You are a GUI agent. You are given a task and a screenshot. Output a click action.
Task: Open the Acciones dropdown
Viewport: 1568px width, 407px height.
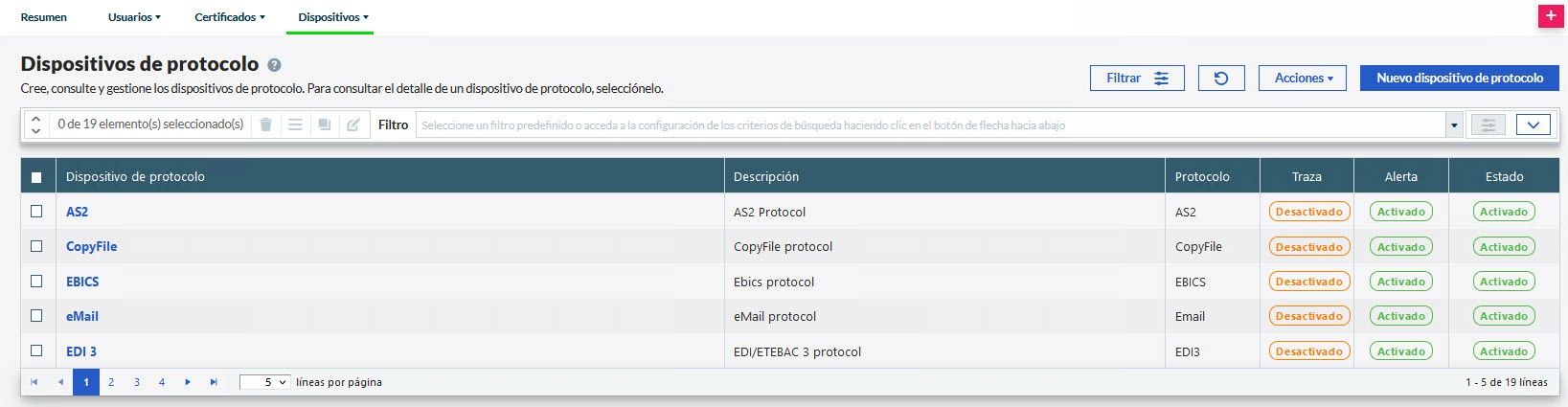(1303, 79)
